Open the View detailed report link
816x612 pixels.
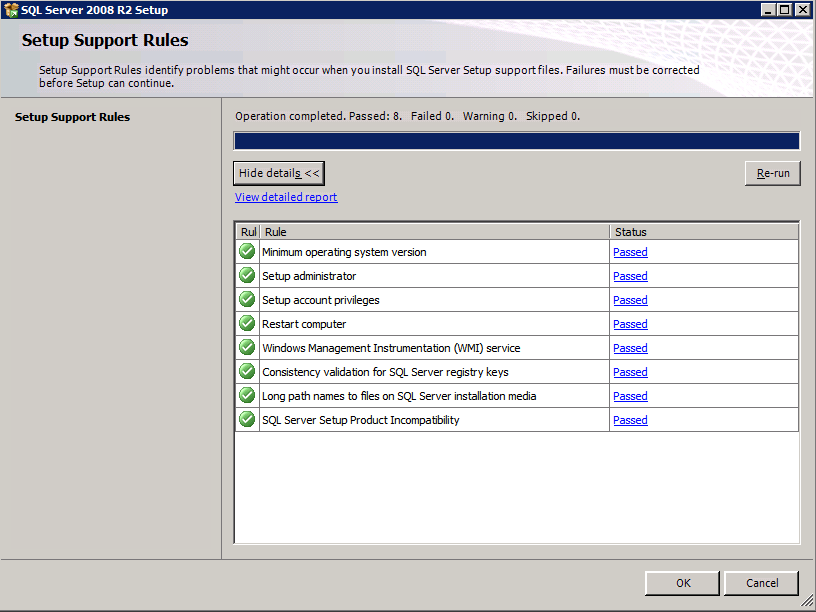coord(286,197)
